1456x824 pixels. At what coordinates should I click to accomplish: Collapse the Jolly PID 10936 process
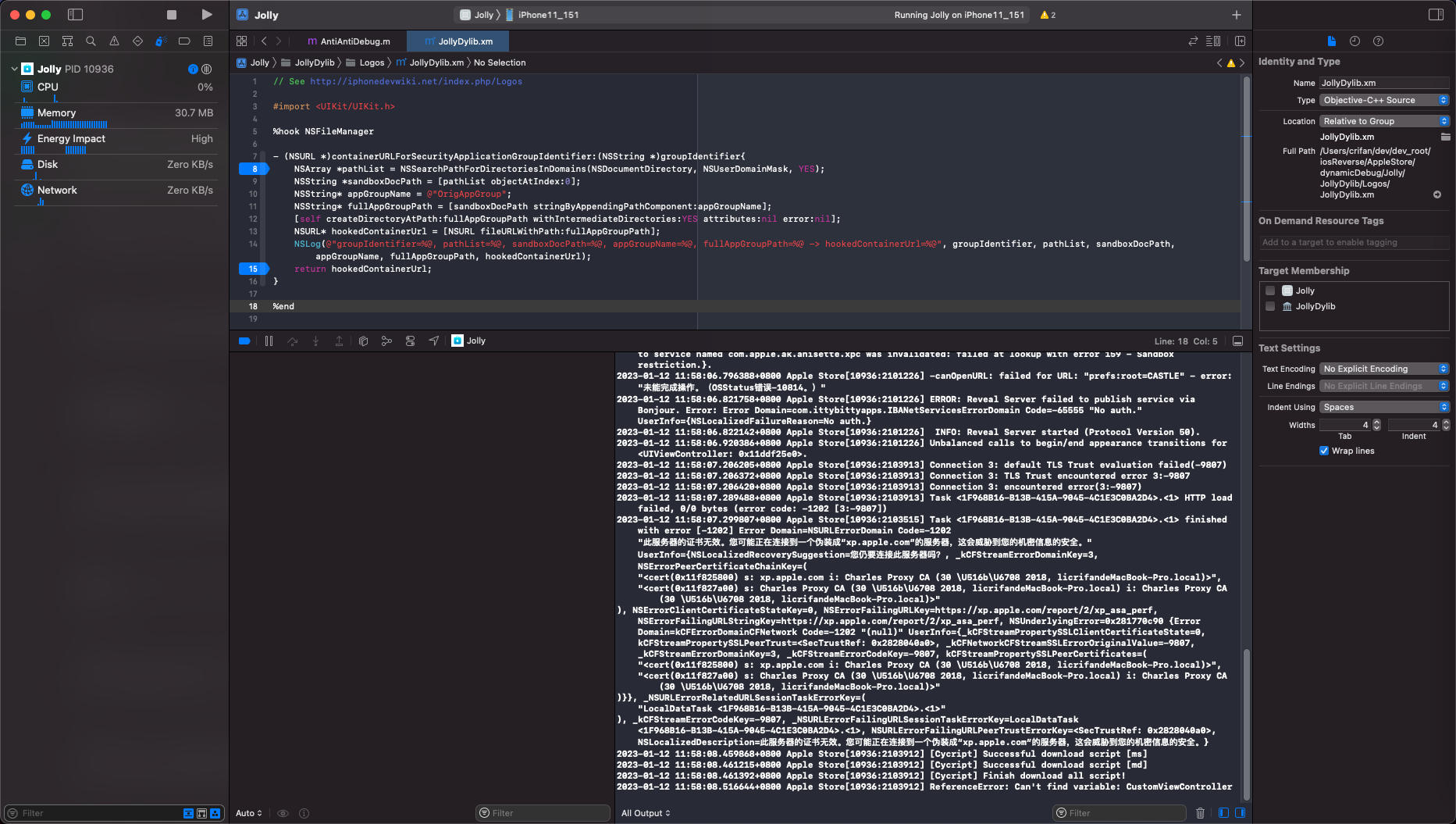[x=14, y=69]
